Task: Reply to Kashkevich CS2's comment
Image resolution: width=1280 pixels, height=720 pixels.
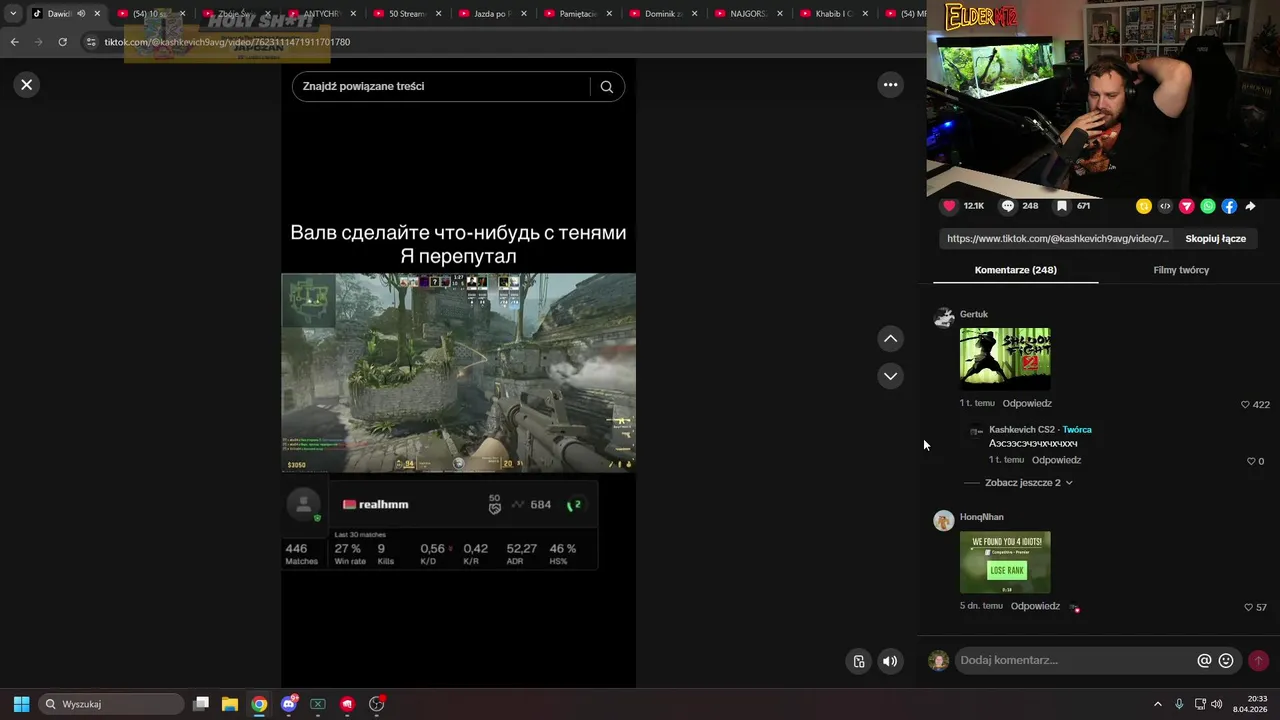Action: 1056,460
